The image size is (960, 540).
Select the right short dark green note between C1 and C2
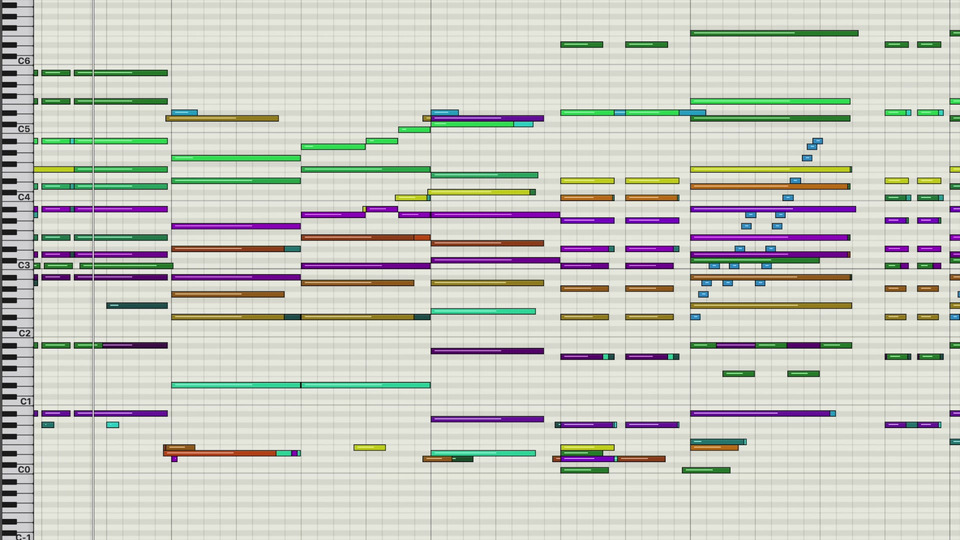tap(803, 373)
